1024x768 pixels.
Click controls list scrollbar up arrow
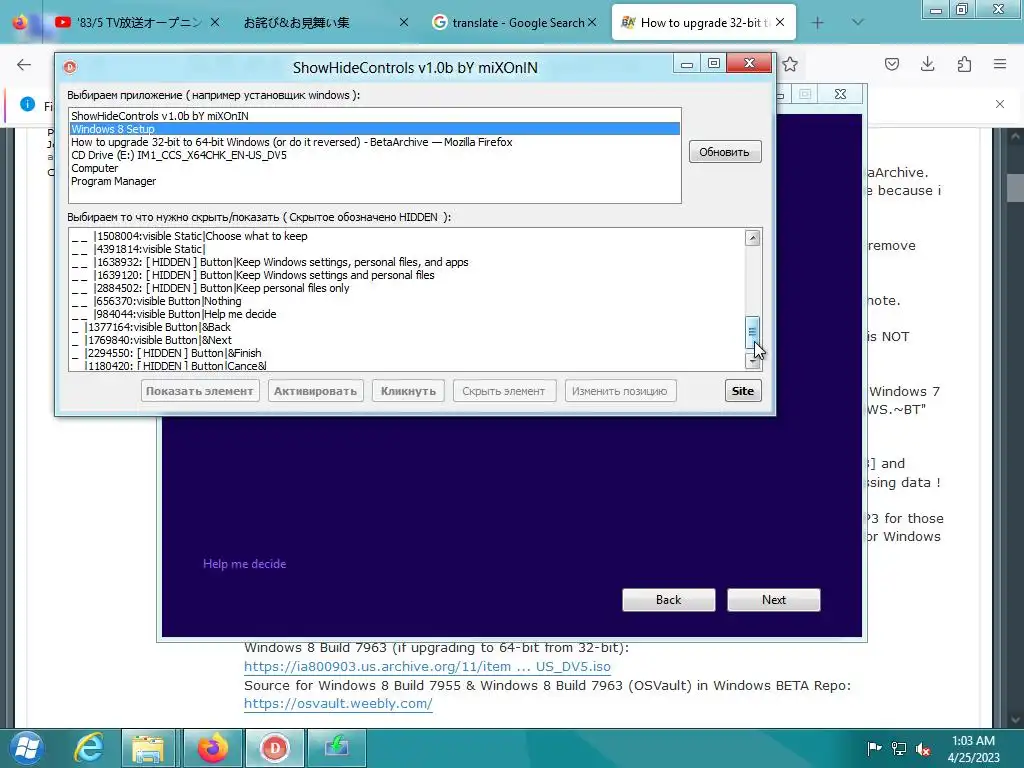[752, 238]
